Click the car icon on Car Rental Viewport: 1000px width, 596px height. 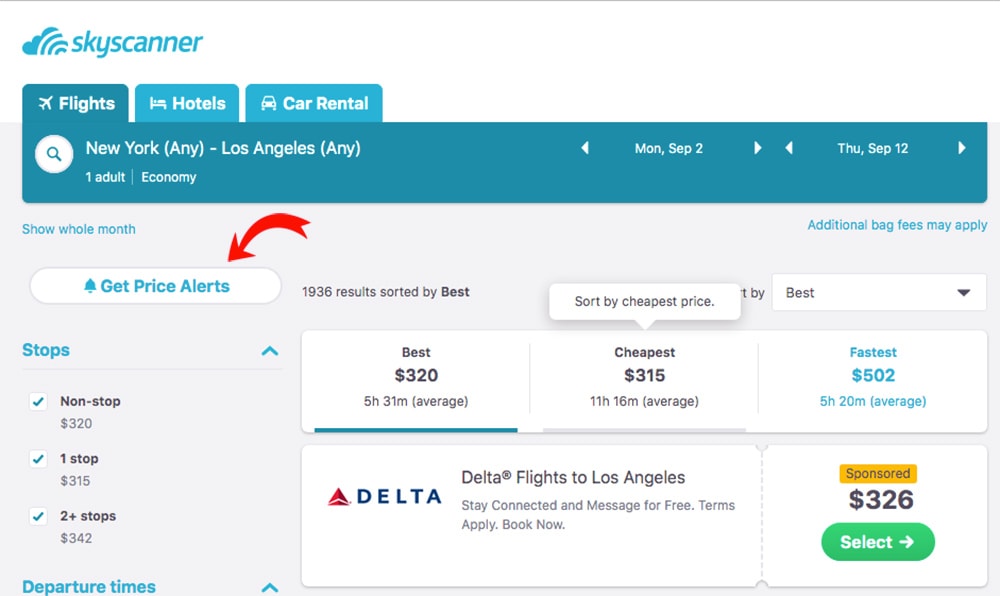coord(268,103)
